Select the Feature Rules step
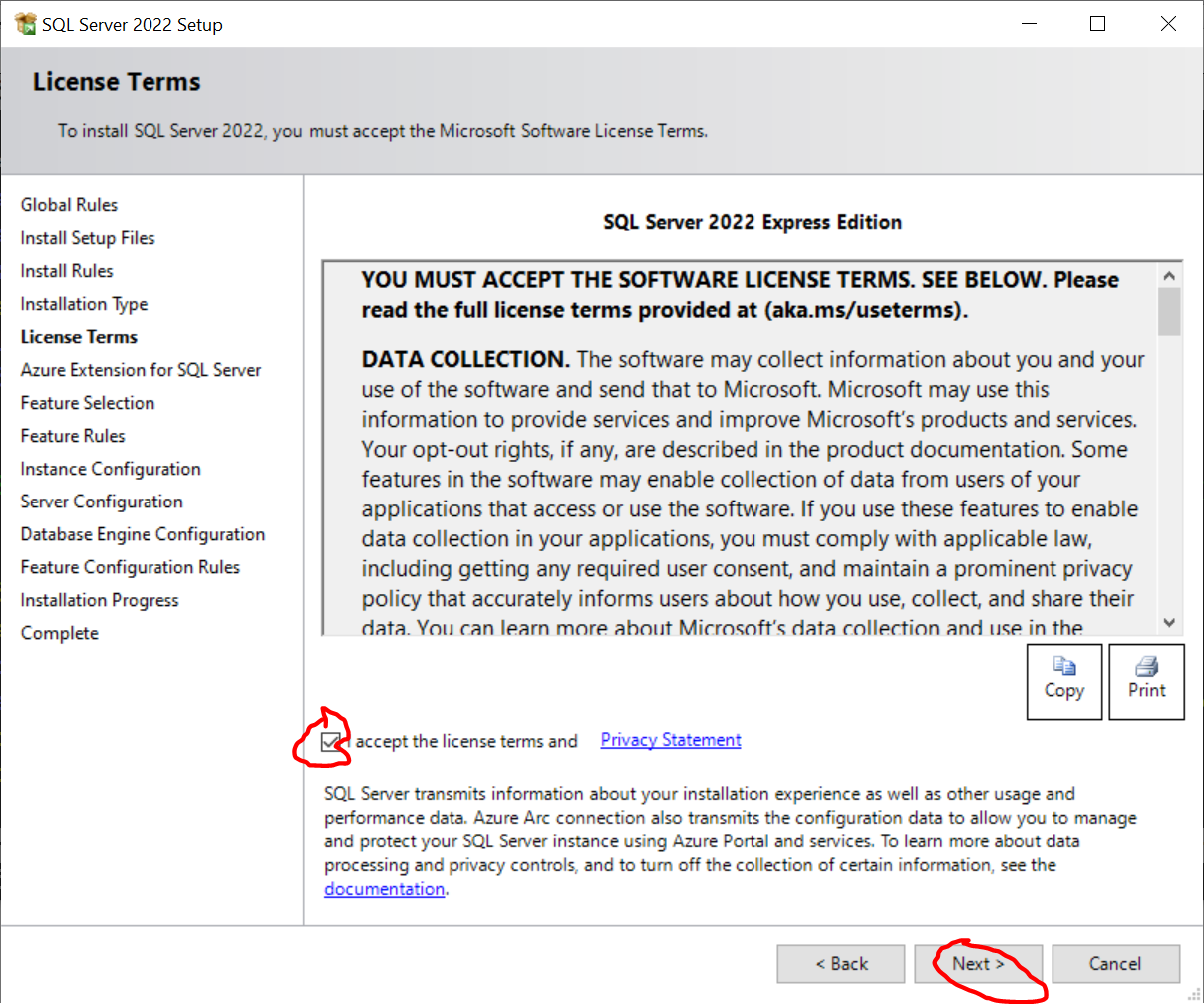The width and height of the screenshot is (1204, 1004). [73, 436]
